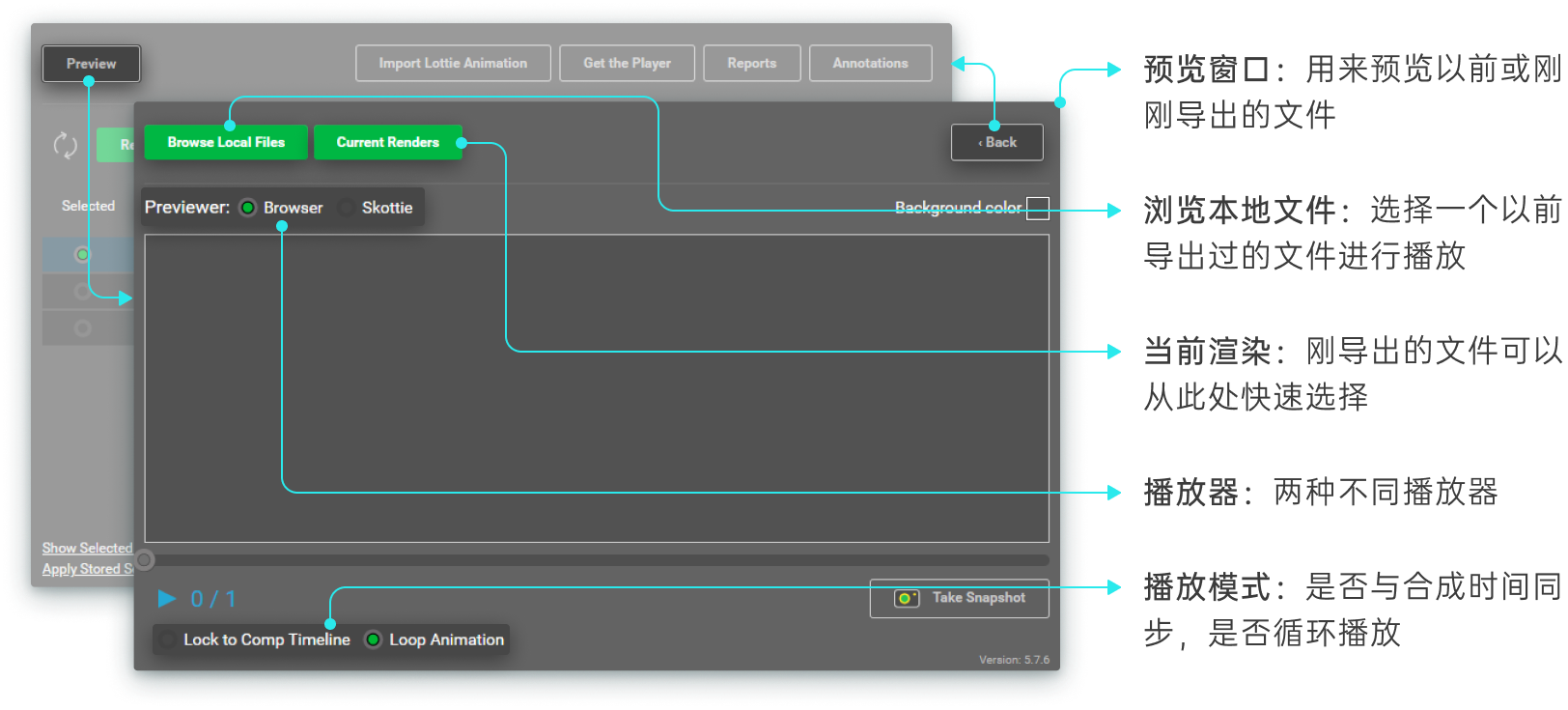Open Get the Player
Screen dimensions: 1568x710
pyautogui.click(x=627, y=64)
